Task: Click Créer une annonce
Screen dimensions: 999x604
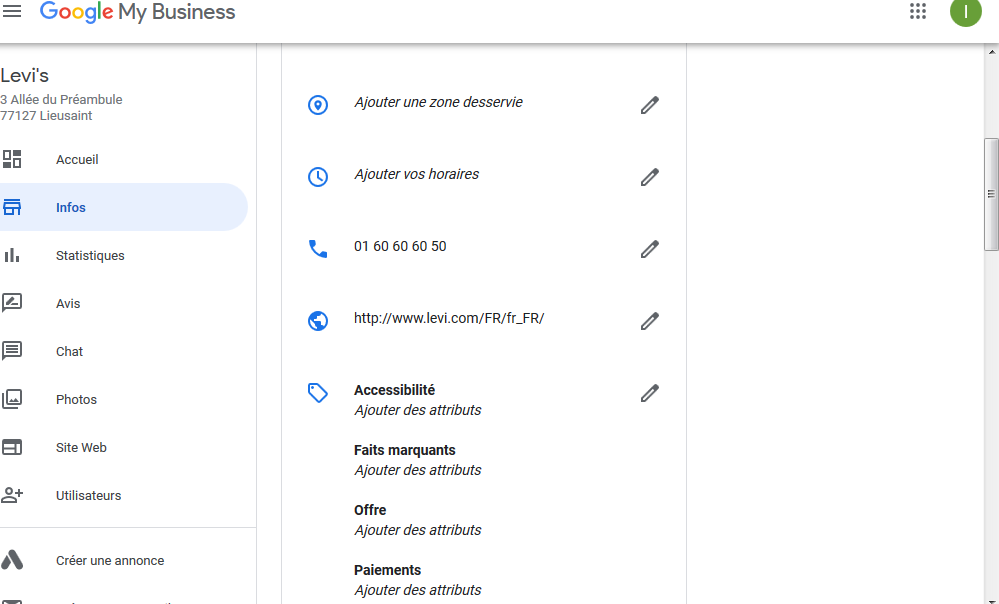Action: (x=110, y=561)
